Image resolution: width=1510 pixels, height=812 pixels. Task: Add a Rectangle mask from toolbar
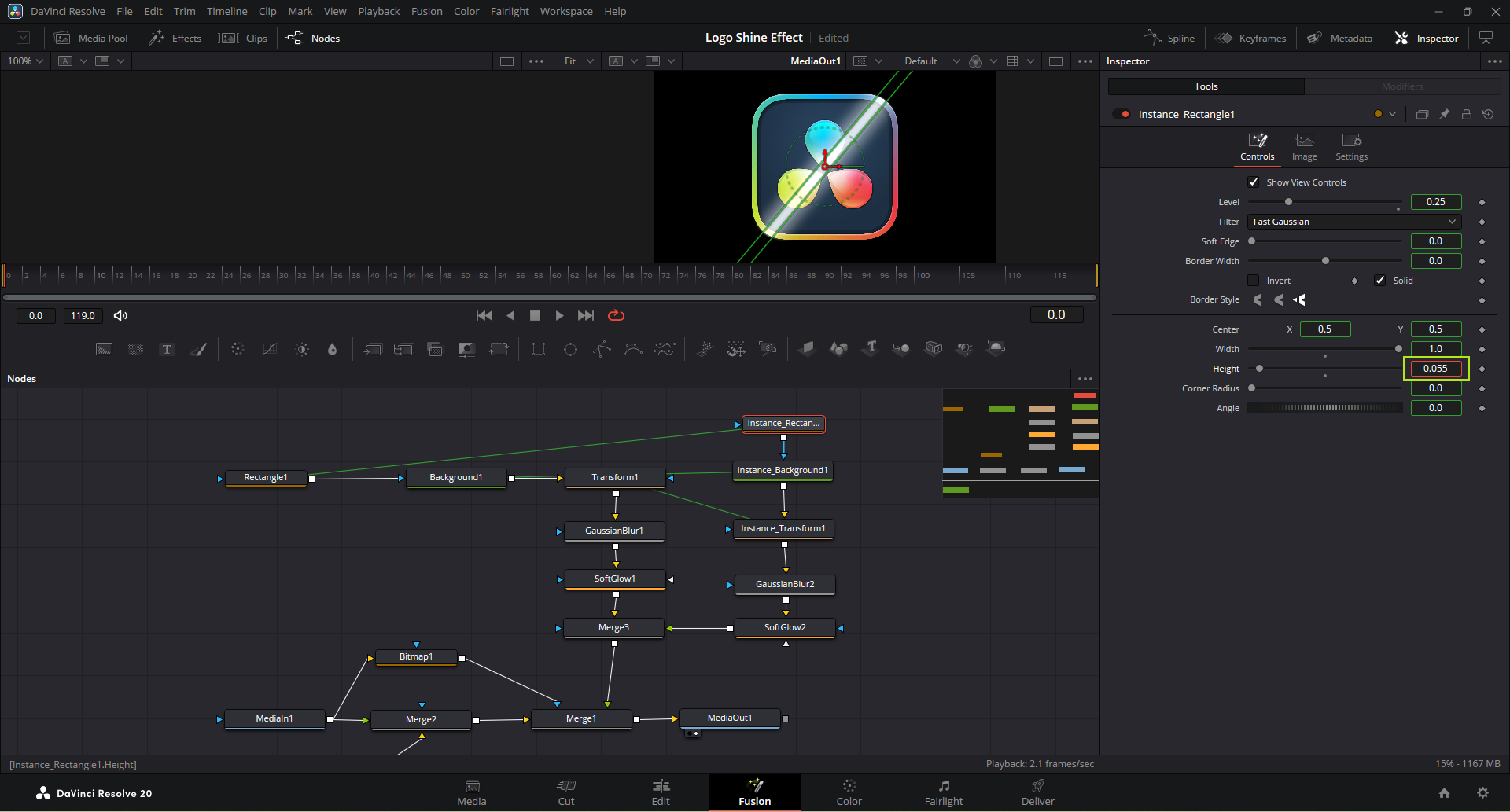click(x=539, y=349)
